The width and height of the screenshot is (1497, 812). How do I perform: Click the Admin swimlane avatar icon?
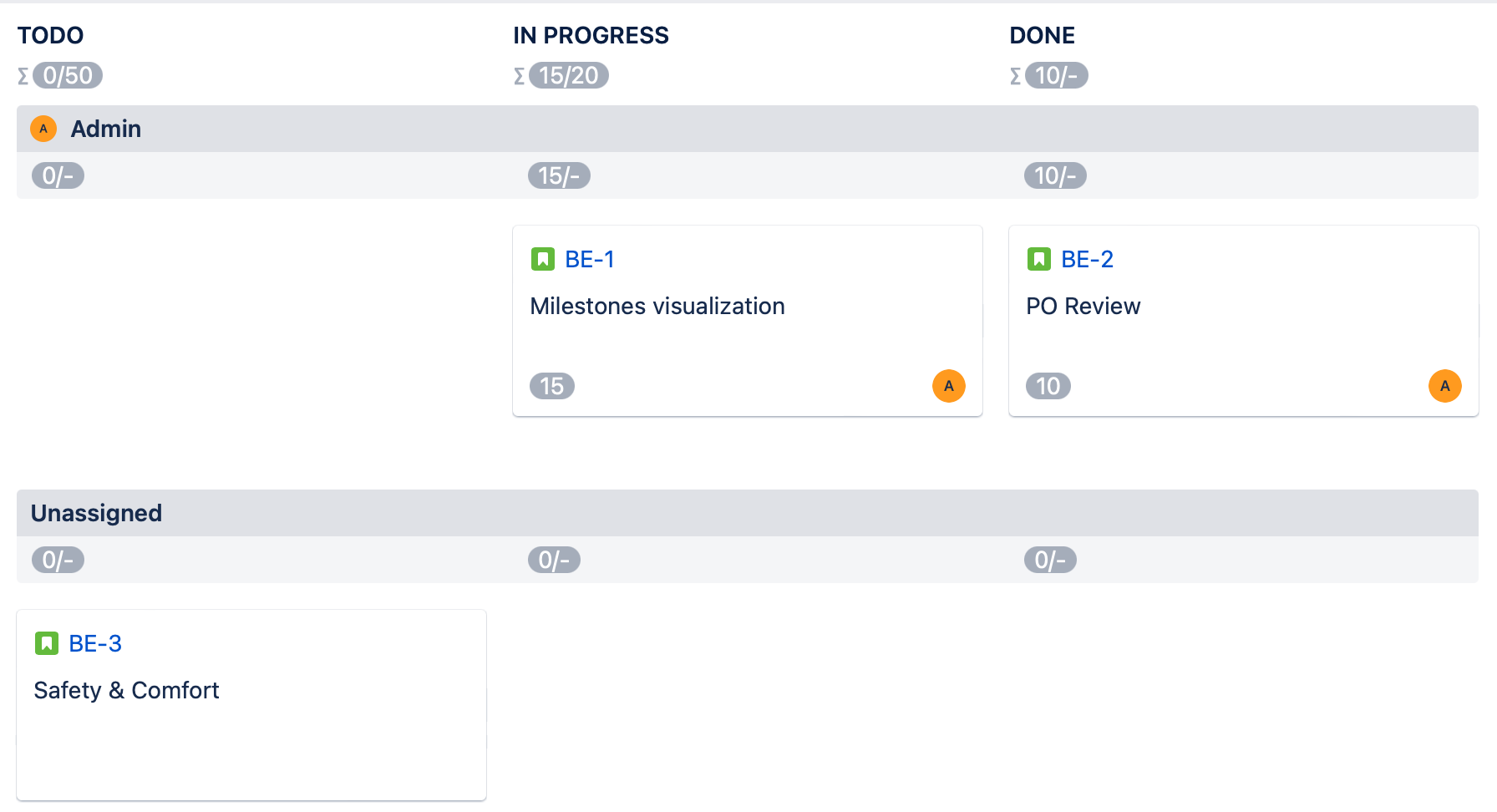tap(43, 129)
